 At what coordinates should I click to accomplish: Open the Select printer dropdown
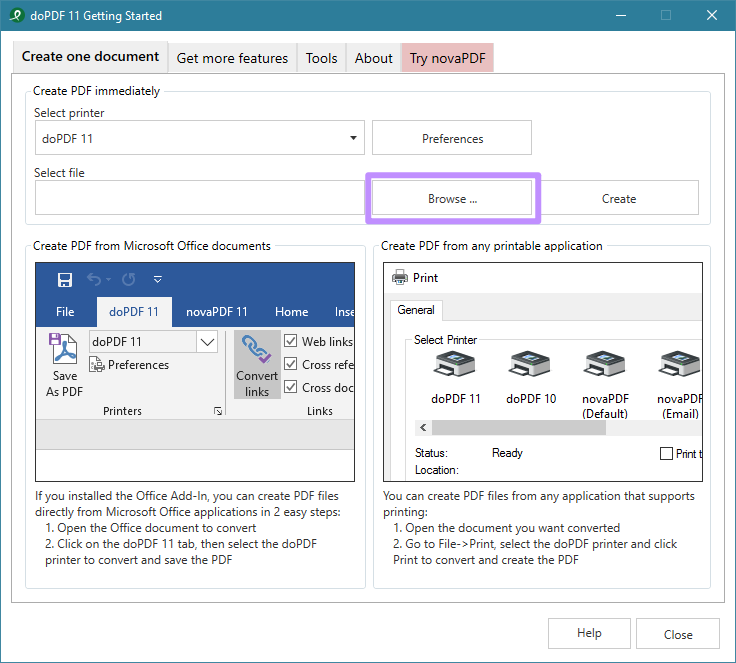click(x=199, y=138)
